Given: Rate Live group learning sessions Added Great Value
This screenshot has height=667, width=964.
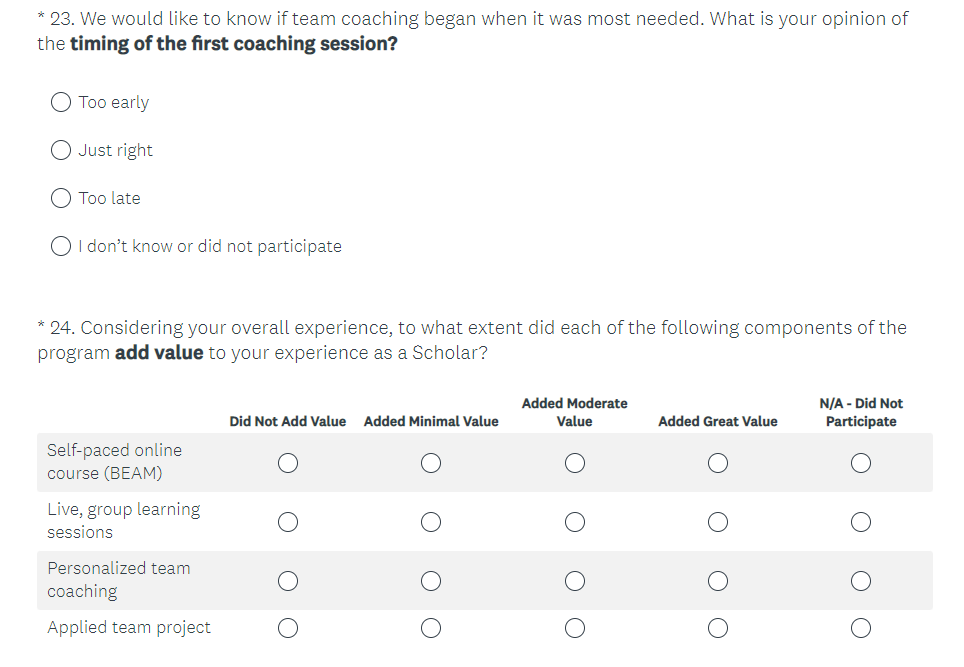Looking at the screenshot, I should tap(718, 522).
